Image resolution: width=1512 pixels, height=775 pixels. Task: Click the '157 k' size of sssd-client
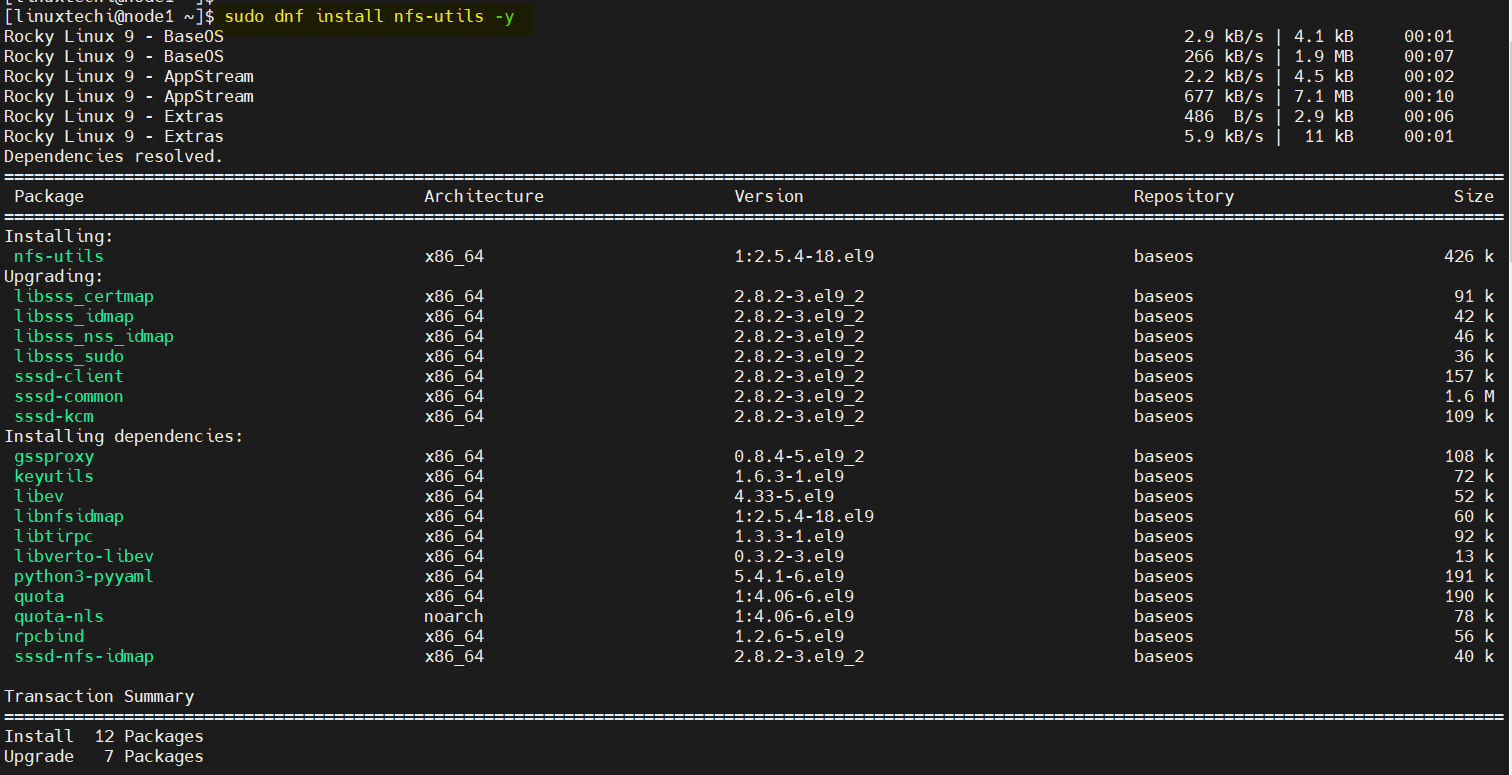tap(1469, 377)
